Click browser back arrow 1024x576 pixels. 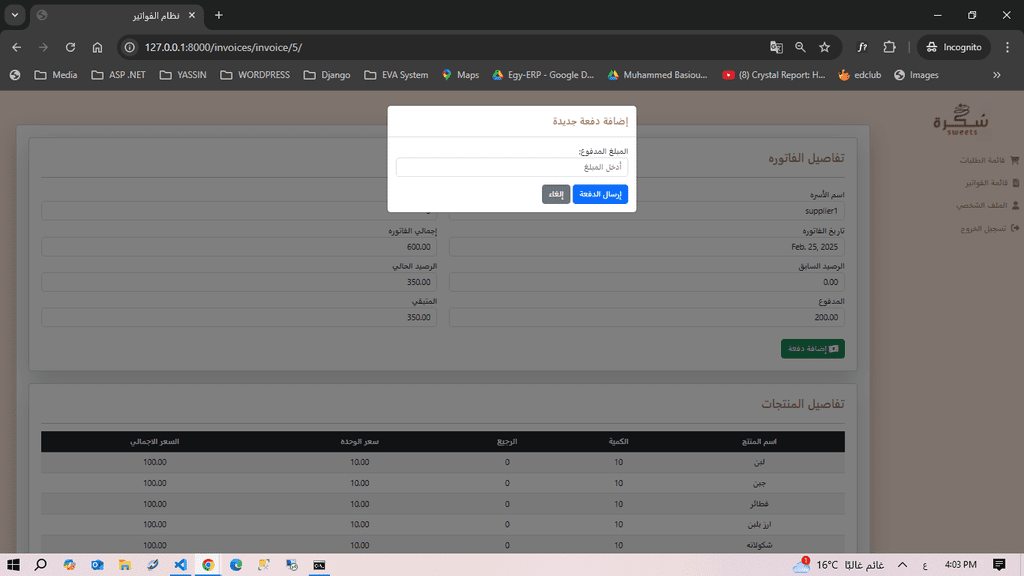click(16, 47)
